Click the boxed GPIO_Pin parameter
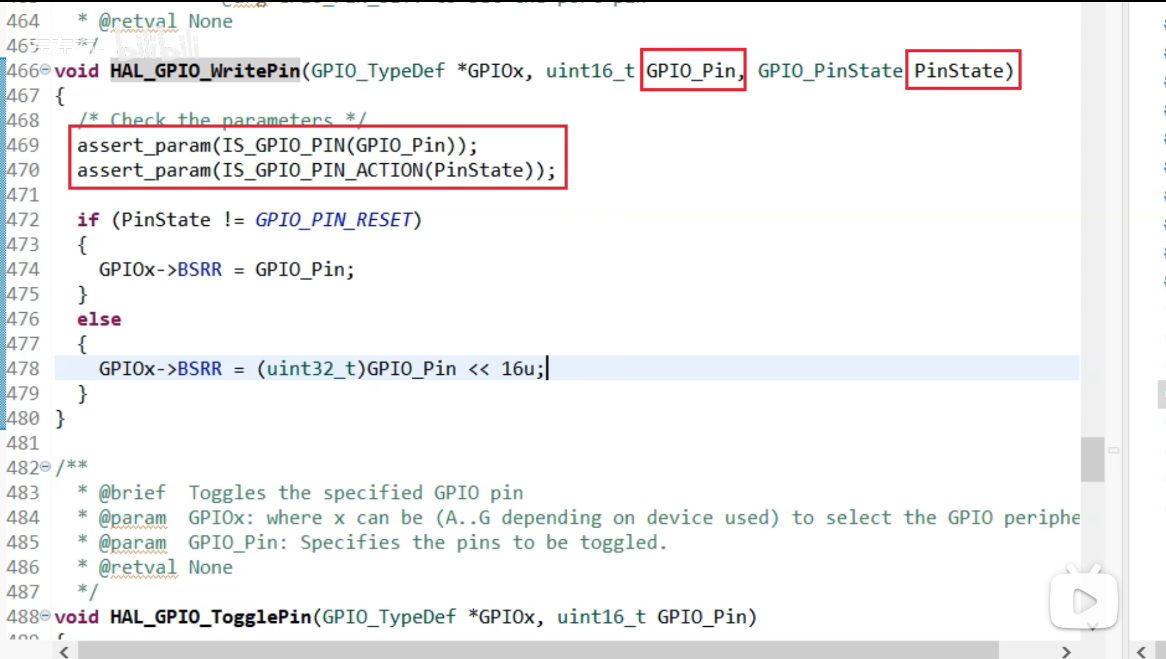Viewport: 1166px width, 659px height. (x=692, y=71)
